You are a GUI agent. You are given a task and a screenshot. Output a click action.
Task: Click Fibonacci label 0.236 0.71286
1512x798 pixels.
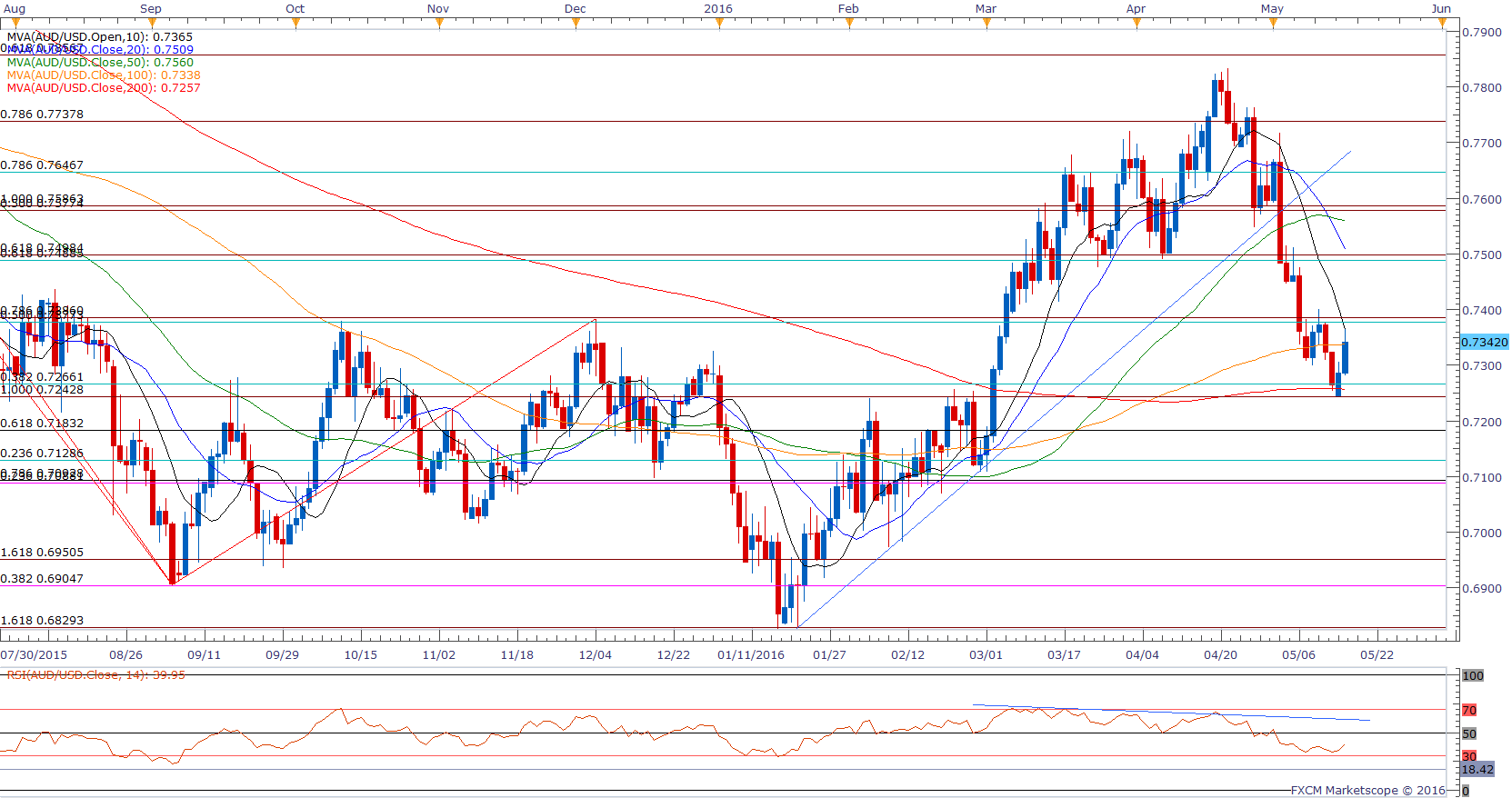pyautogui.click(x=42, y=454)
